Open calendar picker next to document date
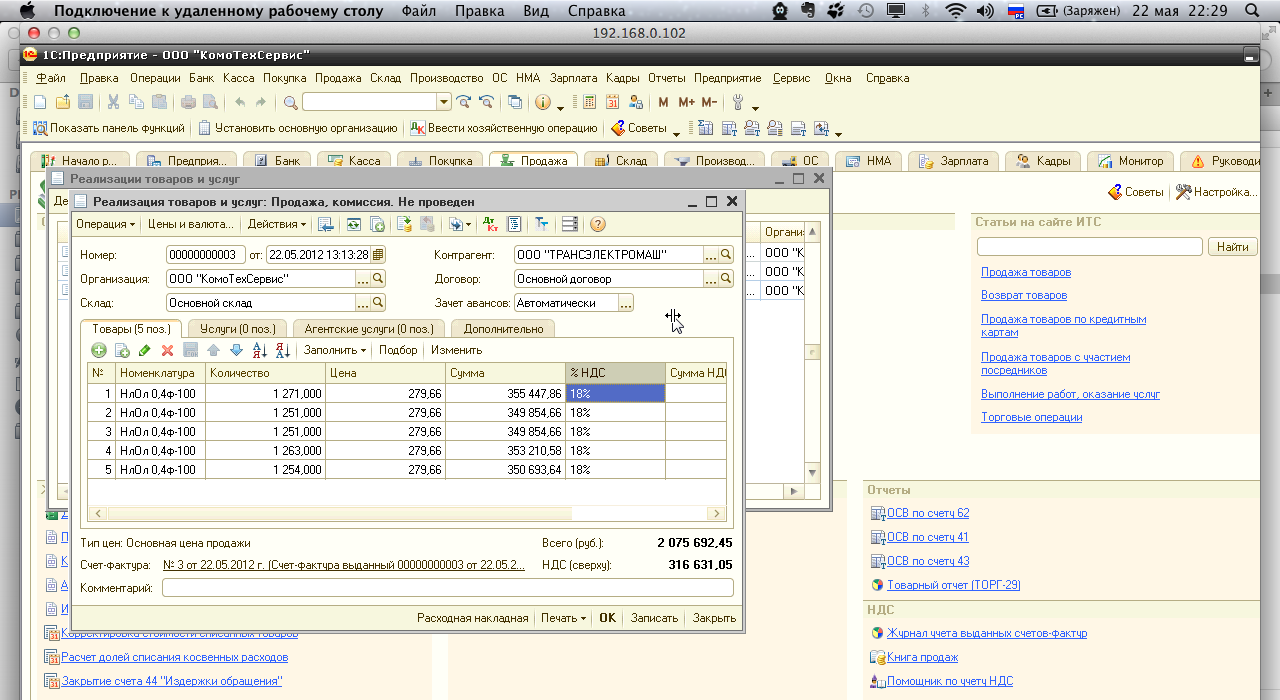This screenshot has height=700, width=1280. (377, 255)
